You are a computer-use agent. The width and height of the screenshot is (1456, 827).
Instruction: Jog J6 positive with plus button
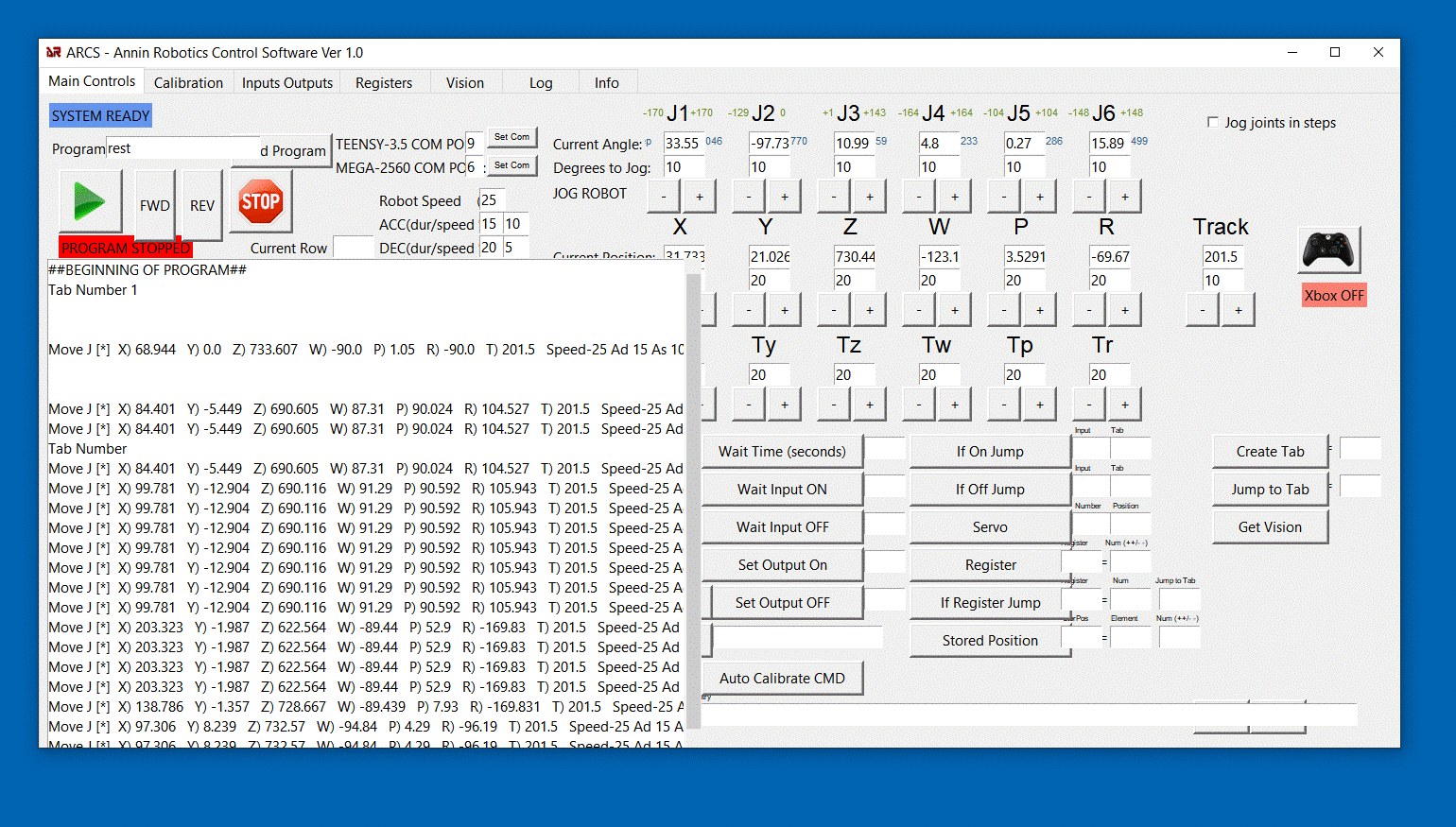[x=1125, y=197]
